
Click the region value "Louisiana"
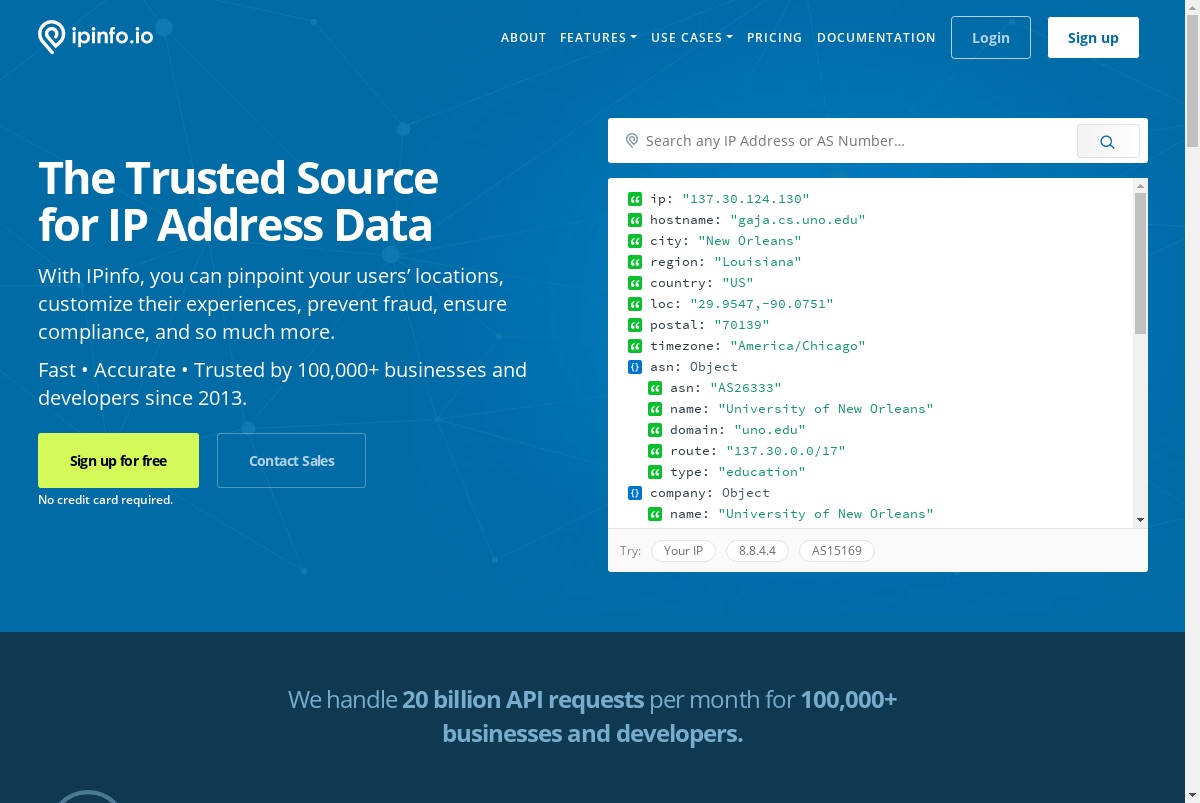758,262
